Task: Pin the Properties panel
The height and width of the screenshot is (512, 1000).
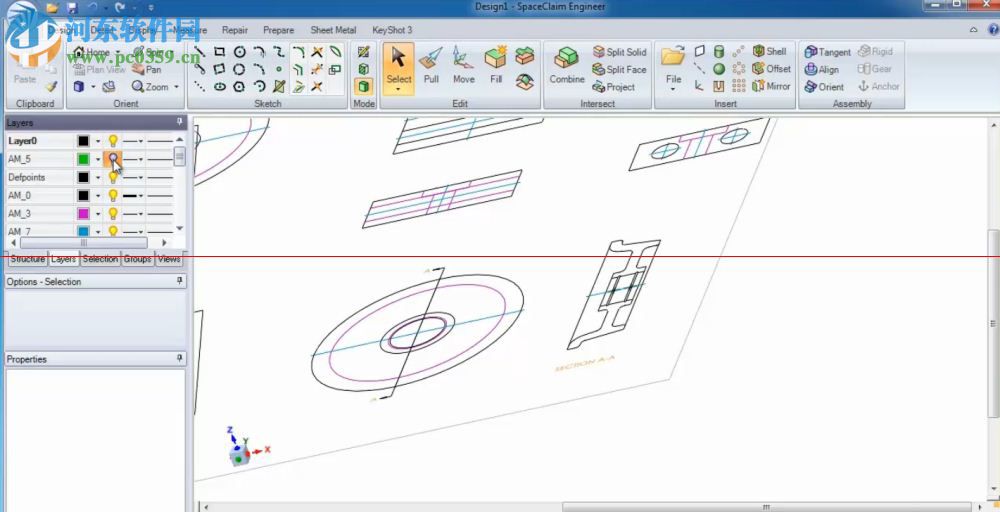Action: 179,359
